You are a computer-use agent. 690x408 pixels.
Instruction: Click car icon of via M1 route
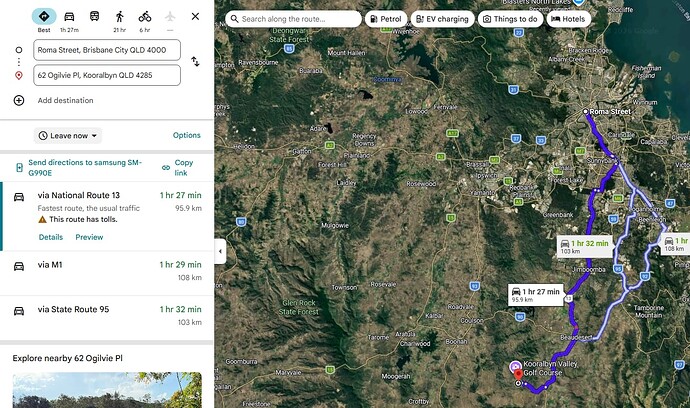pyautogui.click(x=19, y=266)
